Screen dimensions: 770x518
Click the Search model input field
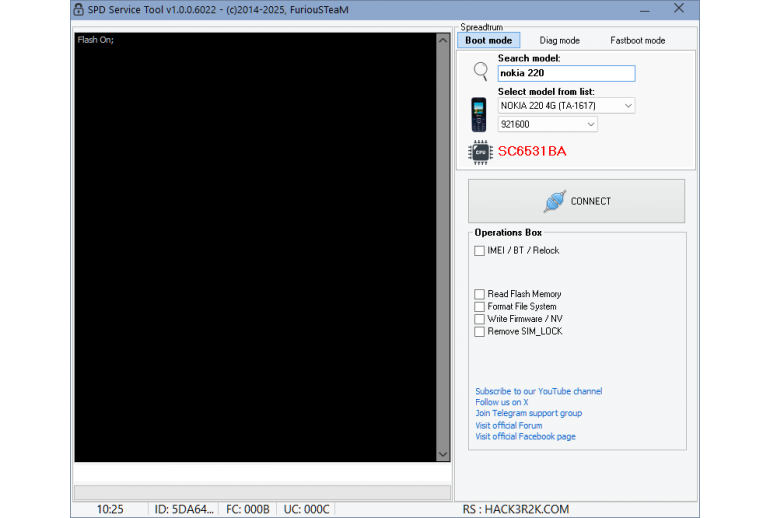tap(566, 73)
